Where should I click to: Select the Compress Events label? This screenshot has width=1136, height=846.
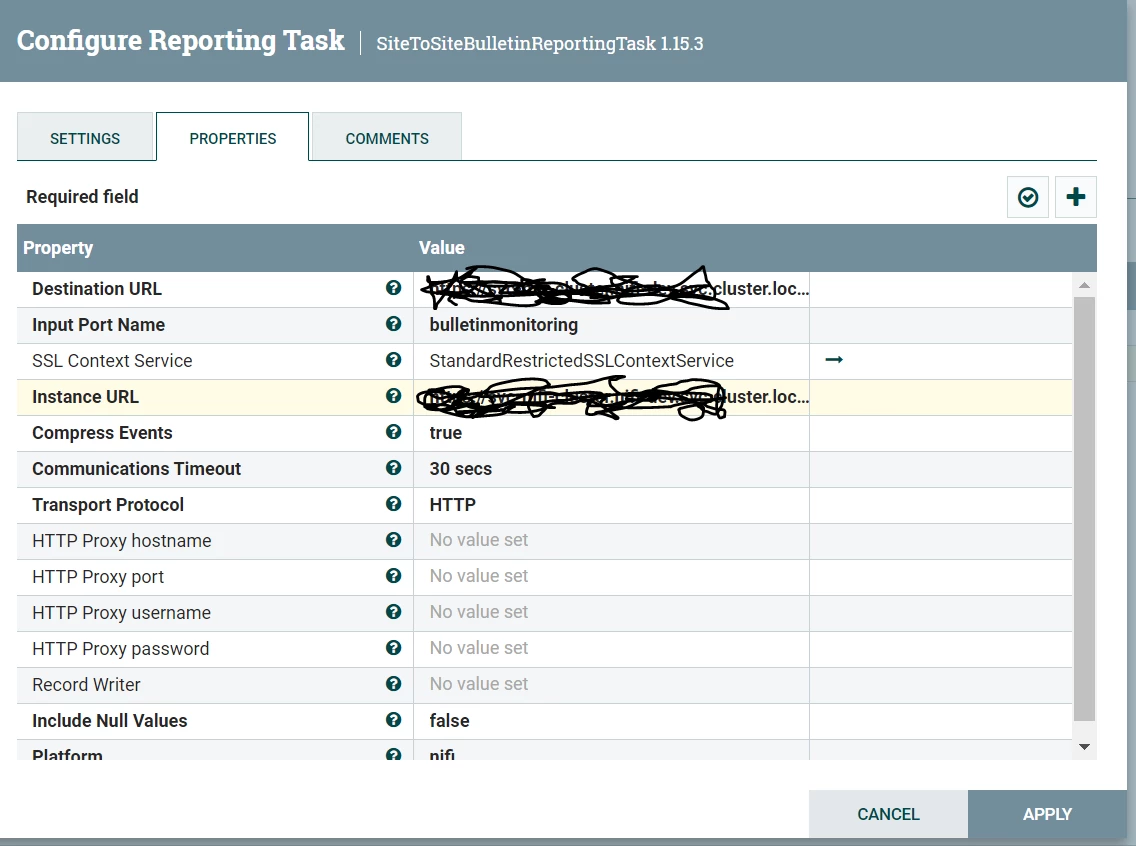[x=102, y=433]
